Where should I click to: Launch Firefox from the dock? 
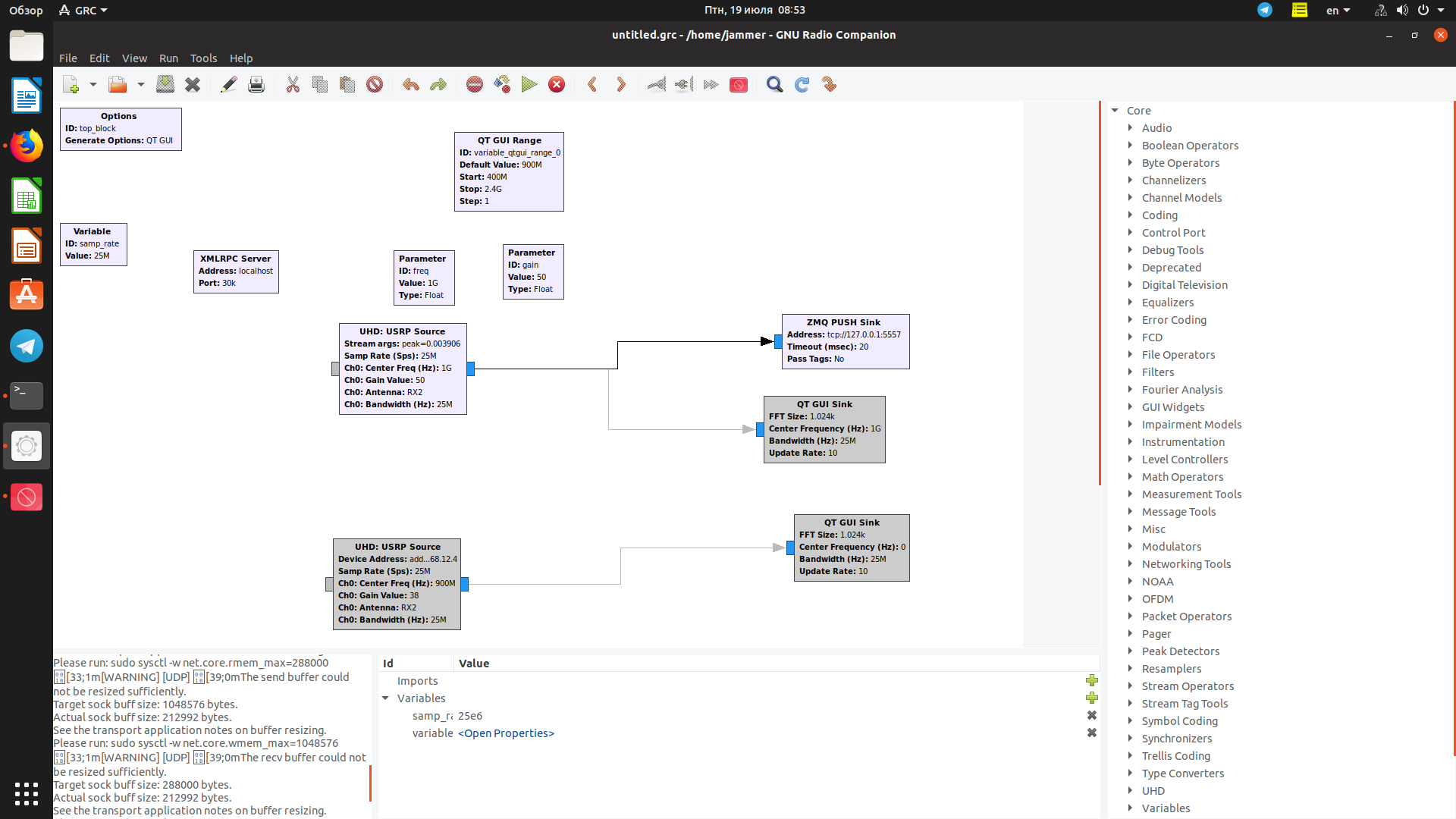pyautogui.click(x=27, y=146)
